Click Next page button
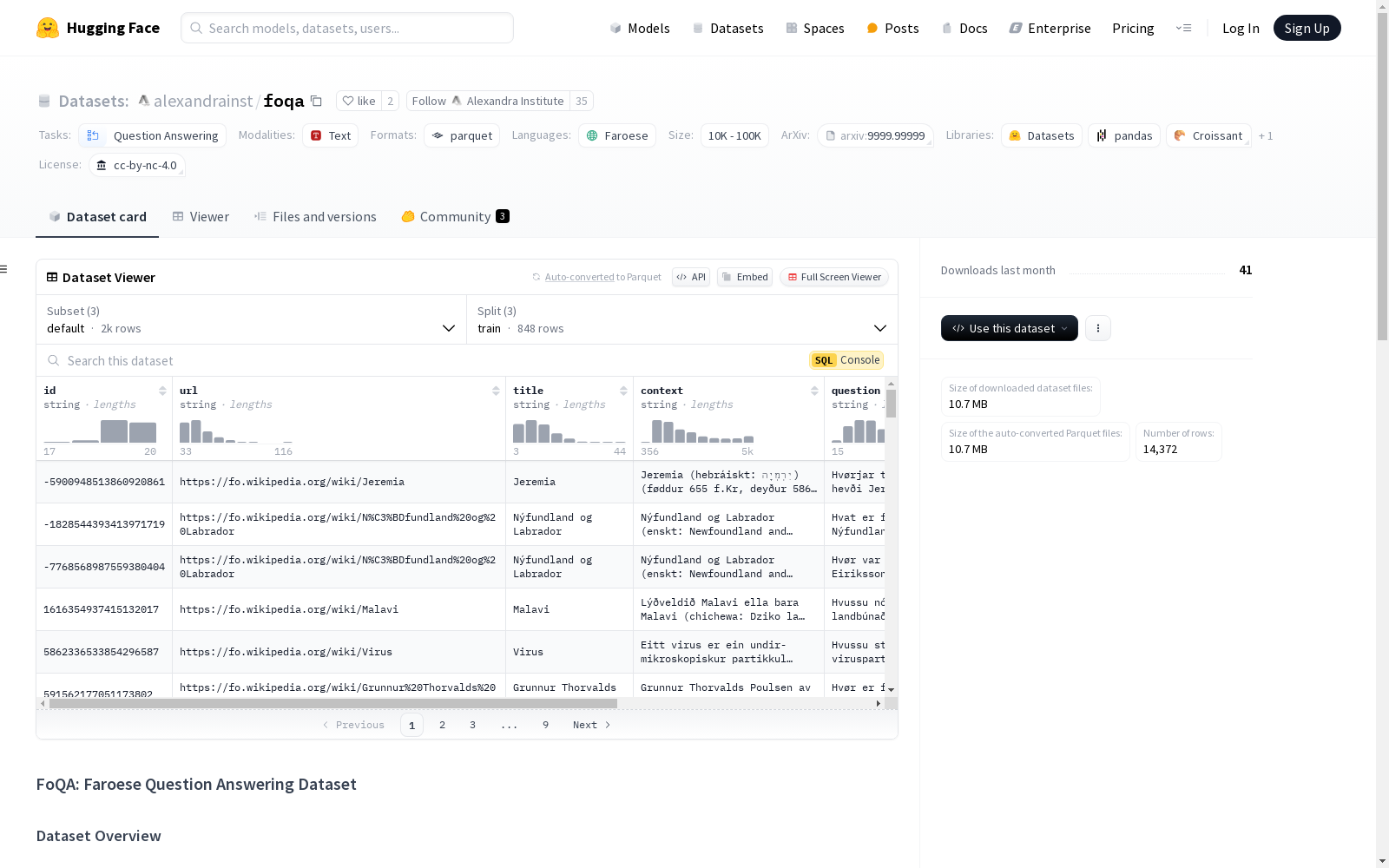The width and height of the screenshot is (1389, 868). 592,725
